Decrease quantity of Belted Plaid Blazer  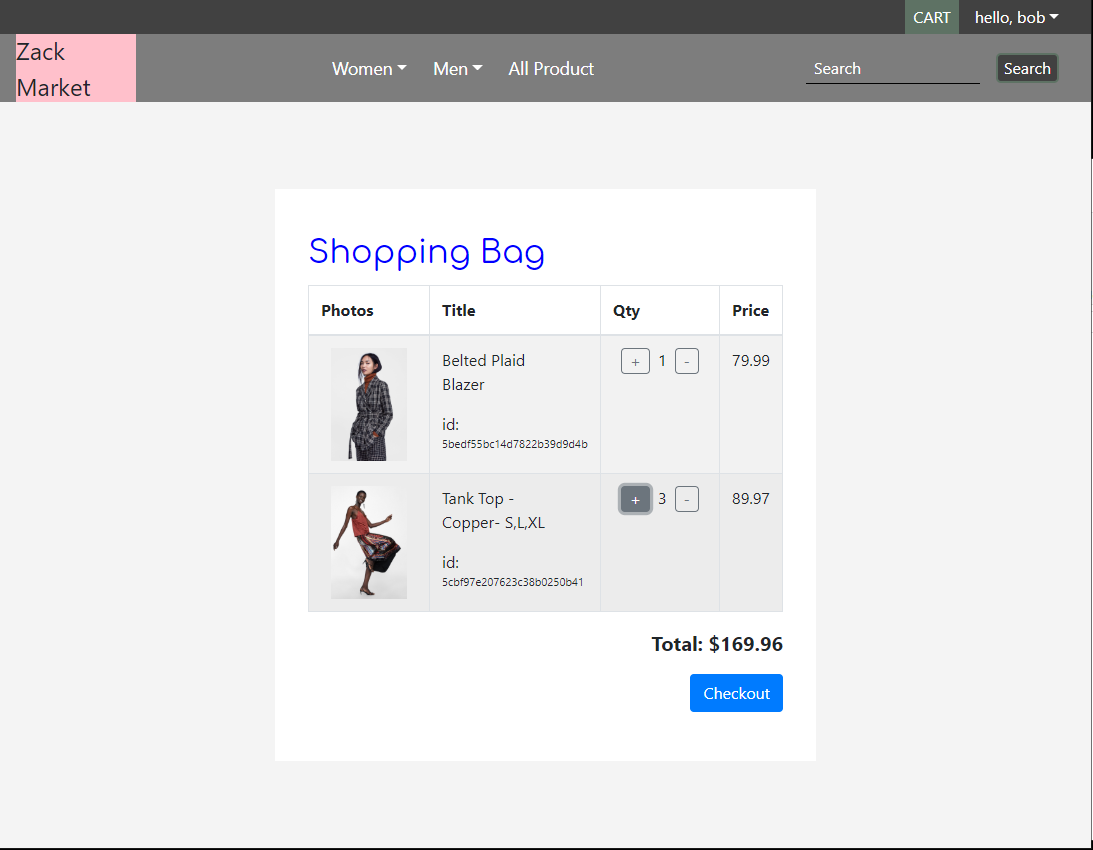coord(687,361)
